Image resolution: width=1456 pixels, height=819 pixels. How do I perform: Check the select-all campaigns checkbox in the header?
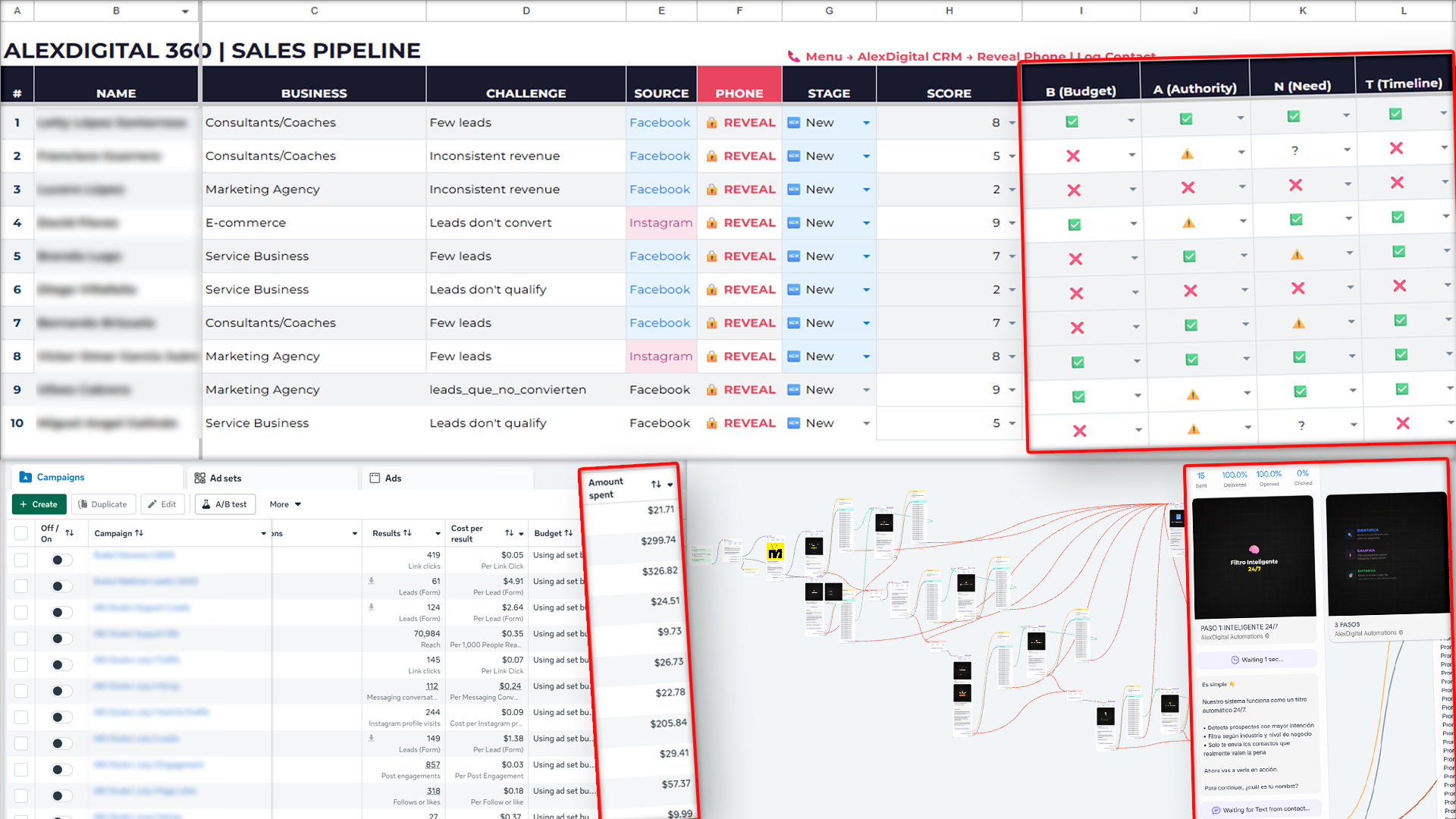click(x=21, y=533)
